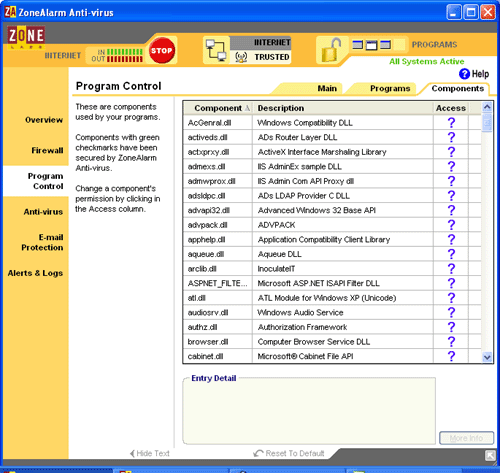Change access for admexs.dll
500x473 pixels.
coord(451,166)
